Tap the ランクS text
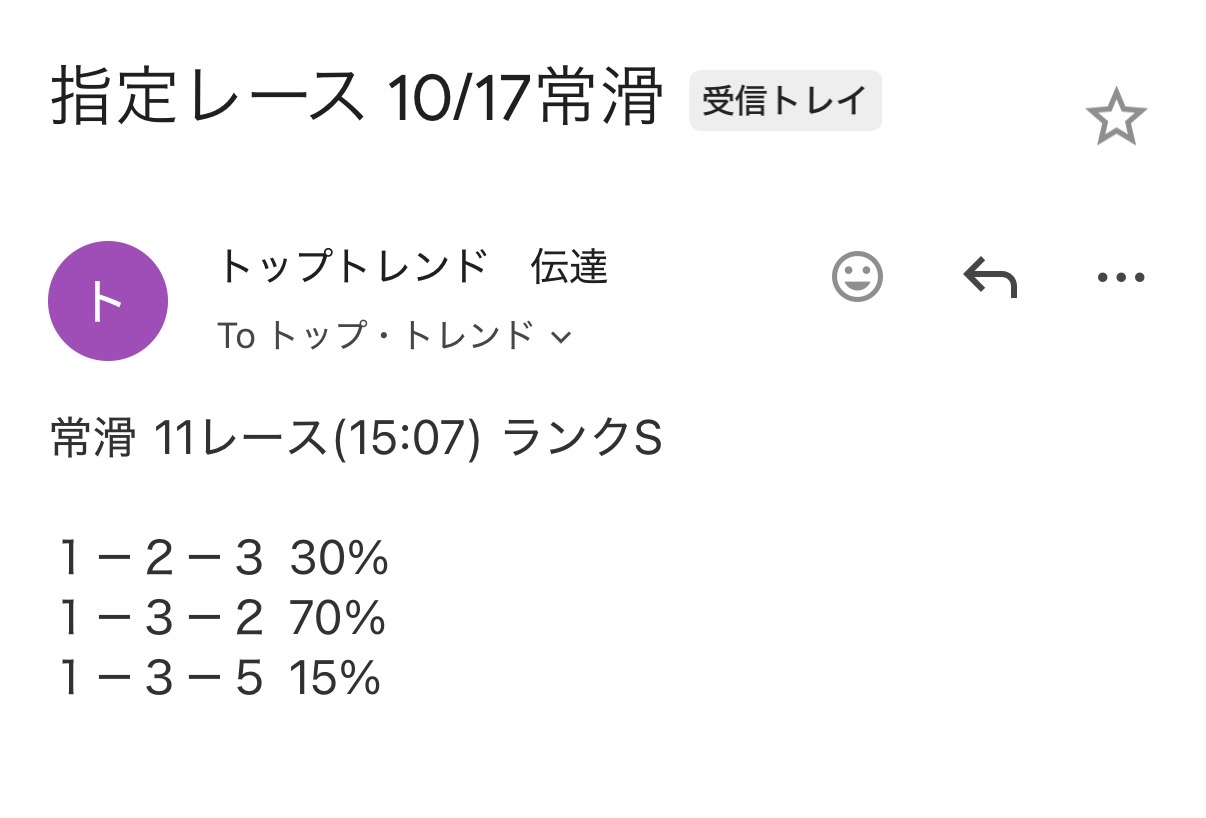This screenshot has width=1206, height=818. 582,440
